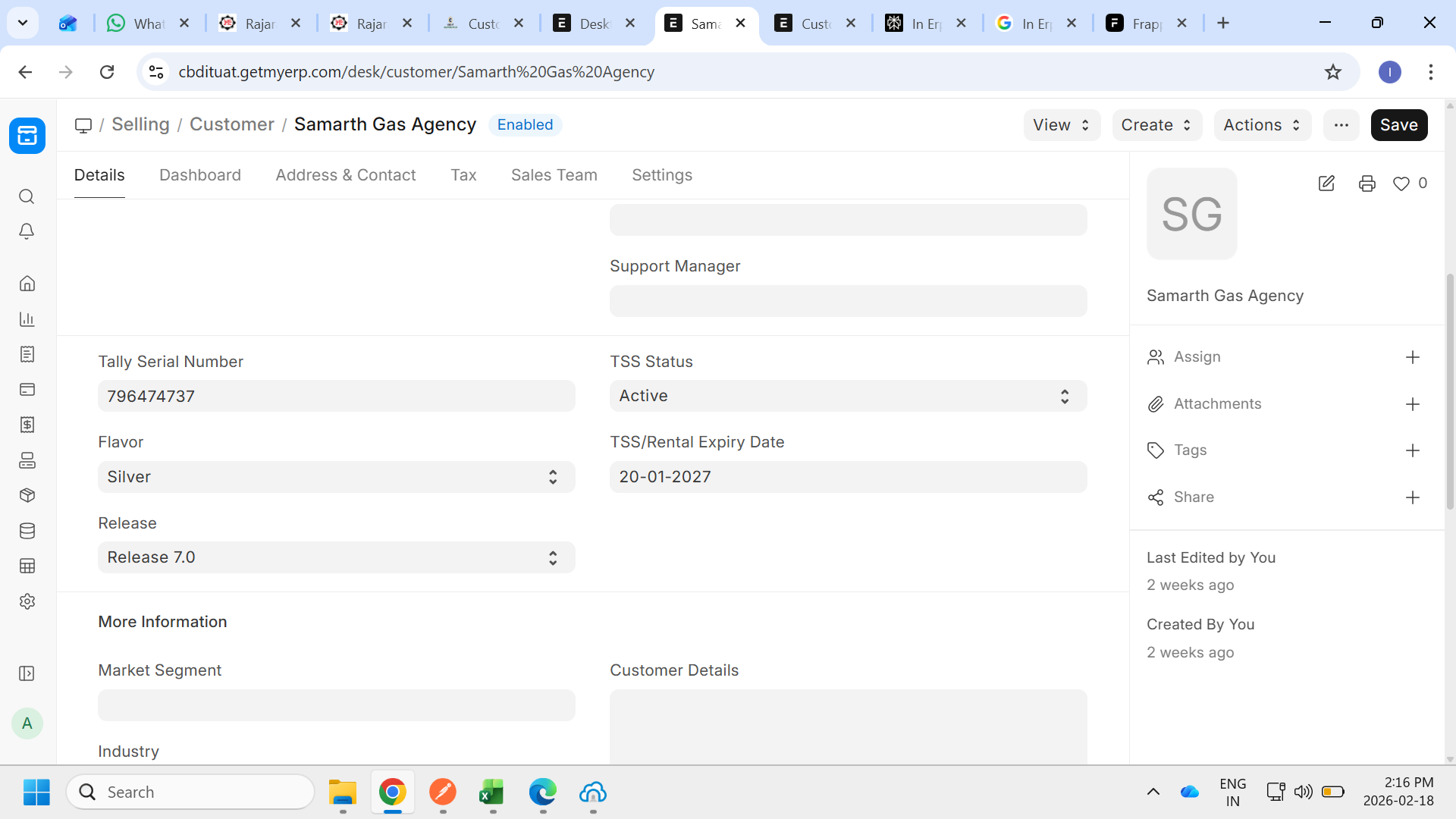Viewport: 1456px width, 819px height.
Task: Expand the Actions menu button
Action: [x=1263, y=125]
